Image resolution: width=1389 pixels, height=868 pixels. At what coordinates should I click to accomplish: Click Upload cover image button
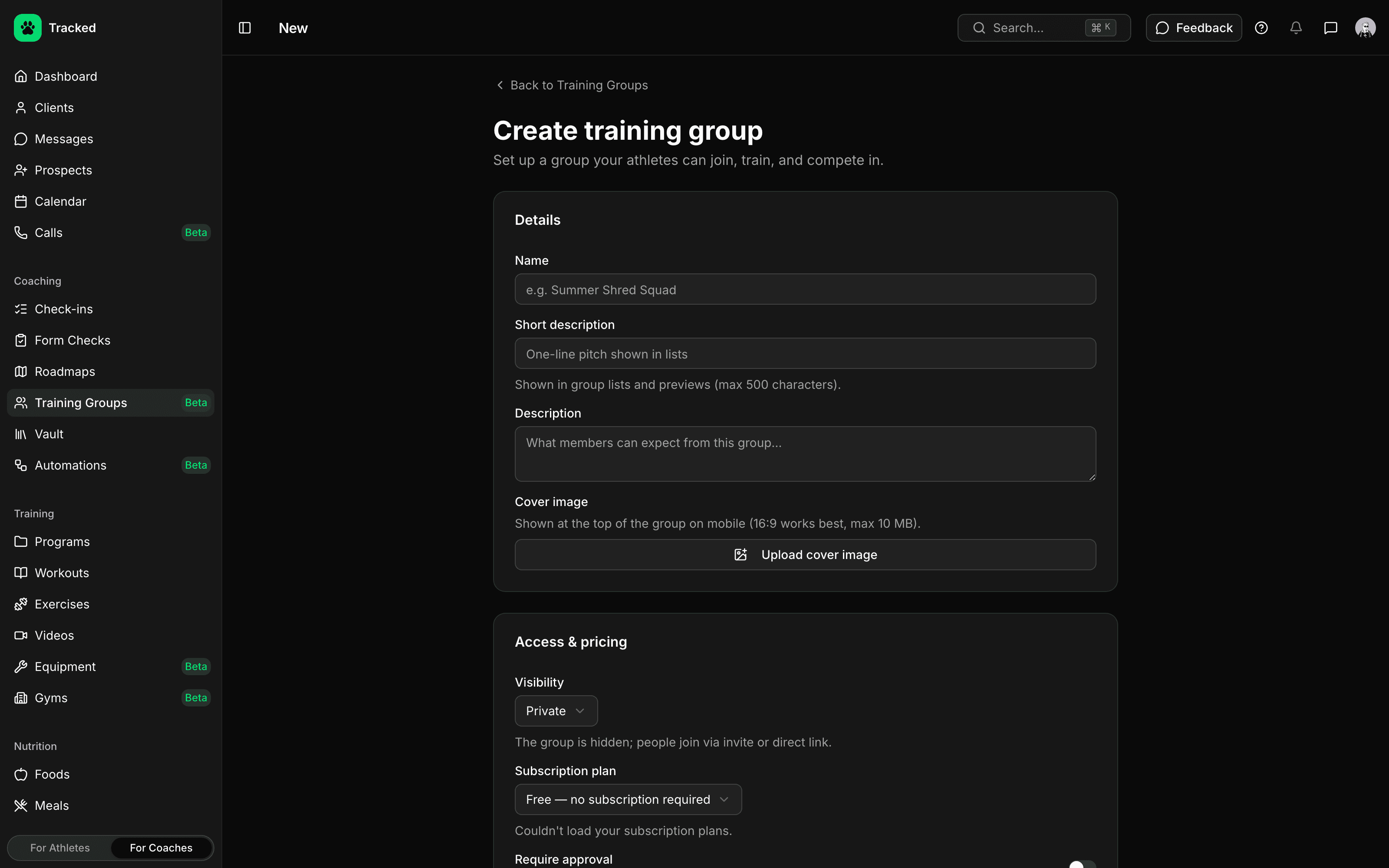805,555
